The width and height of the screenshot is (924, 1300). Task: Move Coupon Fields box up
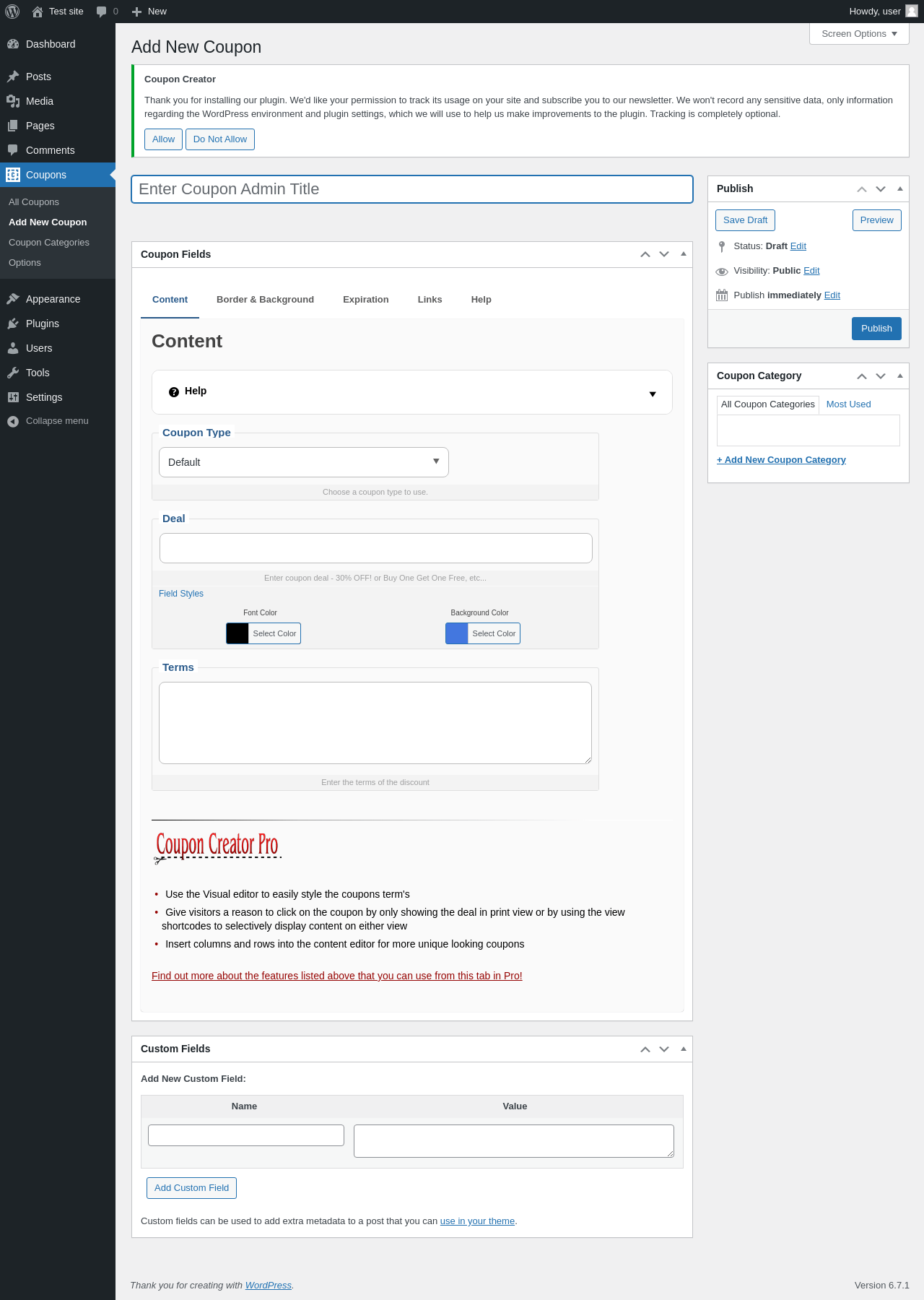[645, 254]
